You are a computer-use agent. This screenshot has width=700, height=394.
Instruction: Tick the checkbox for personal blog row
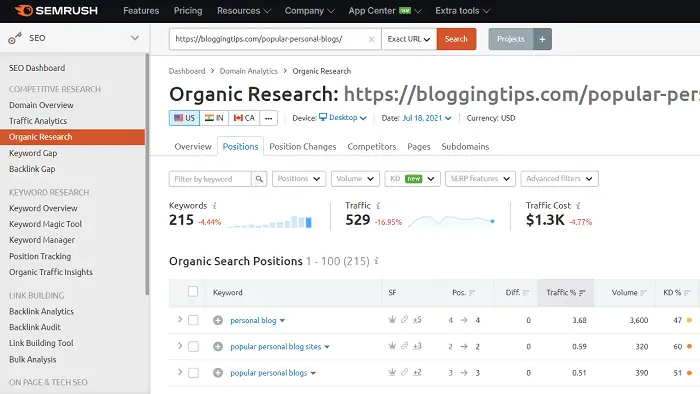pos(193,320)
